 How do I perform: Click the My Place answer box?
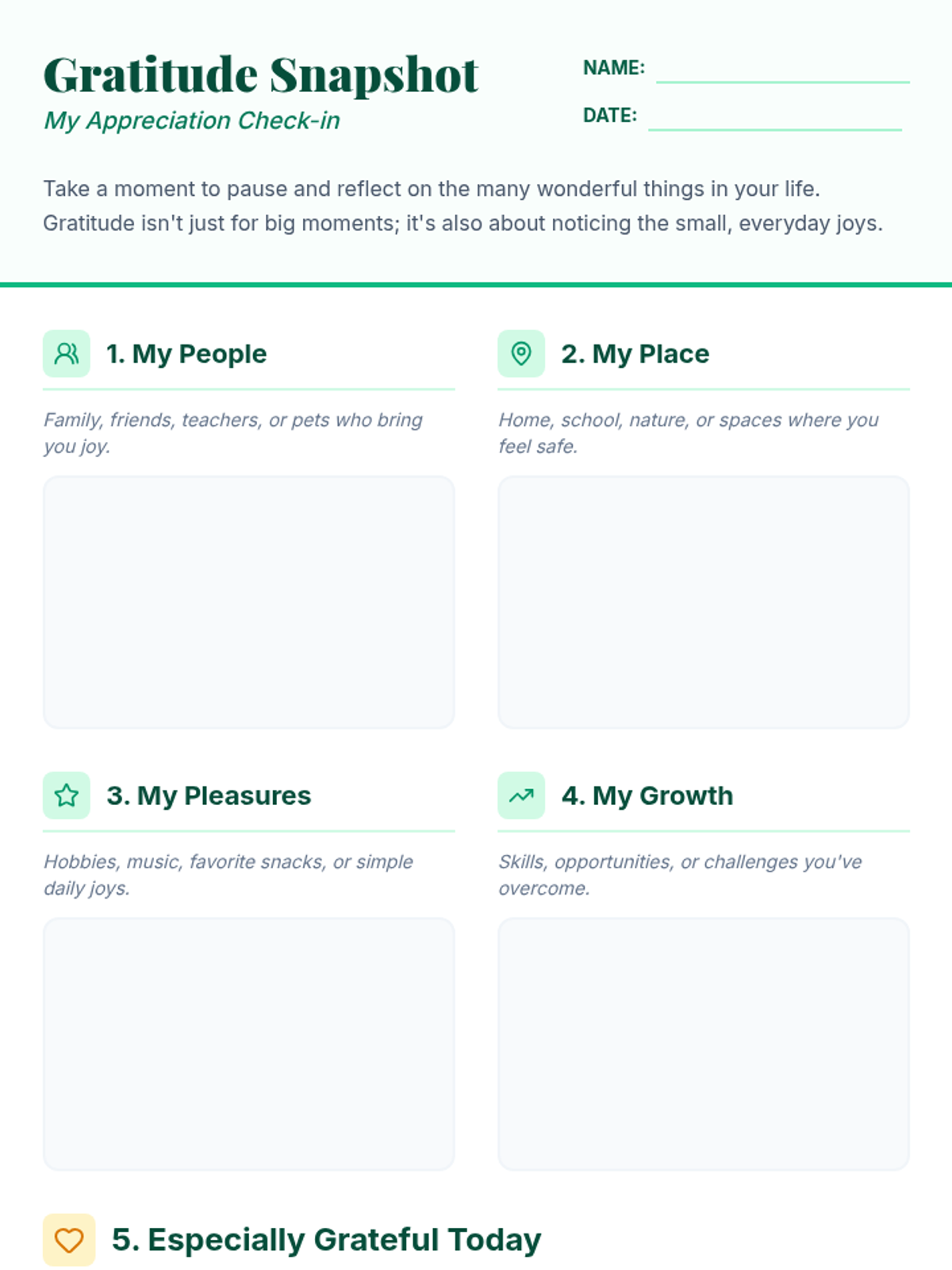(x=704, y=602)
